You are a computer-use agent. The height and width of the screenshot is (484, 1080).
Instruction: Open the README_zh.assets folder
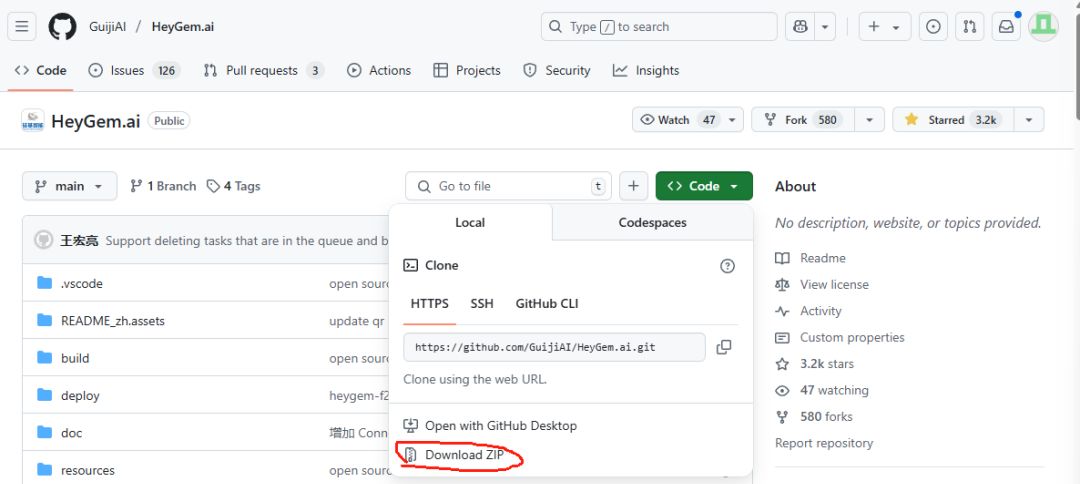point(112,321)
